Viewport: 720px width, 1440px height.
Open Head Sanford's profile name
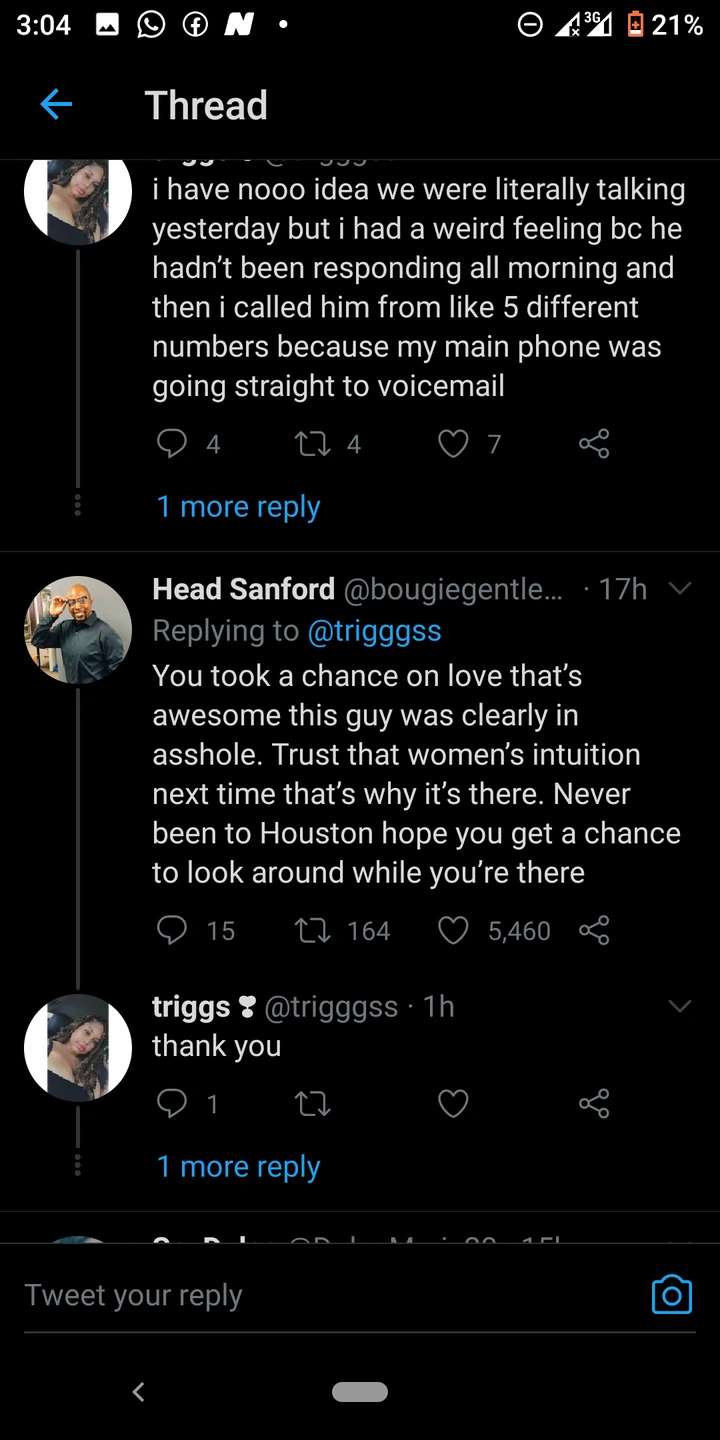(243, 590)
